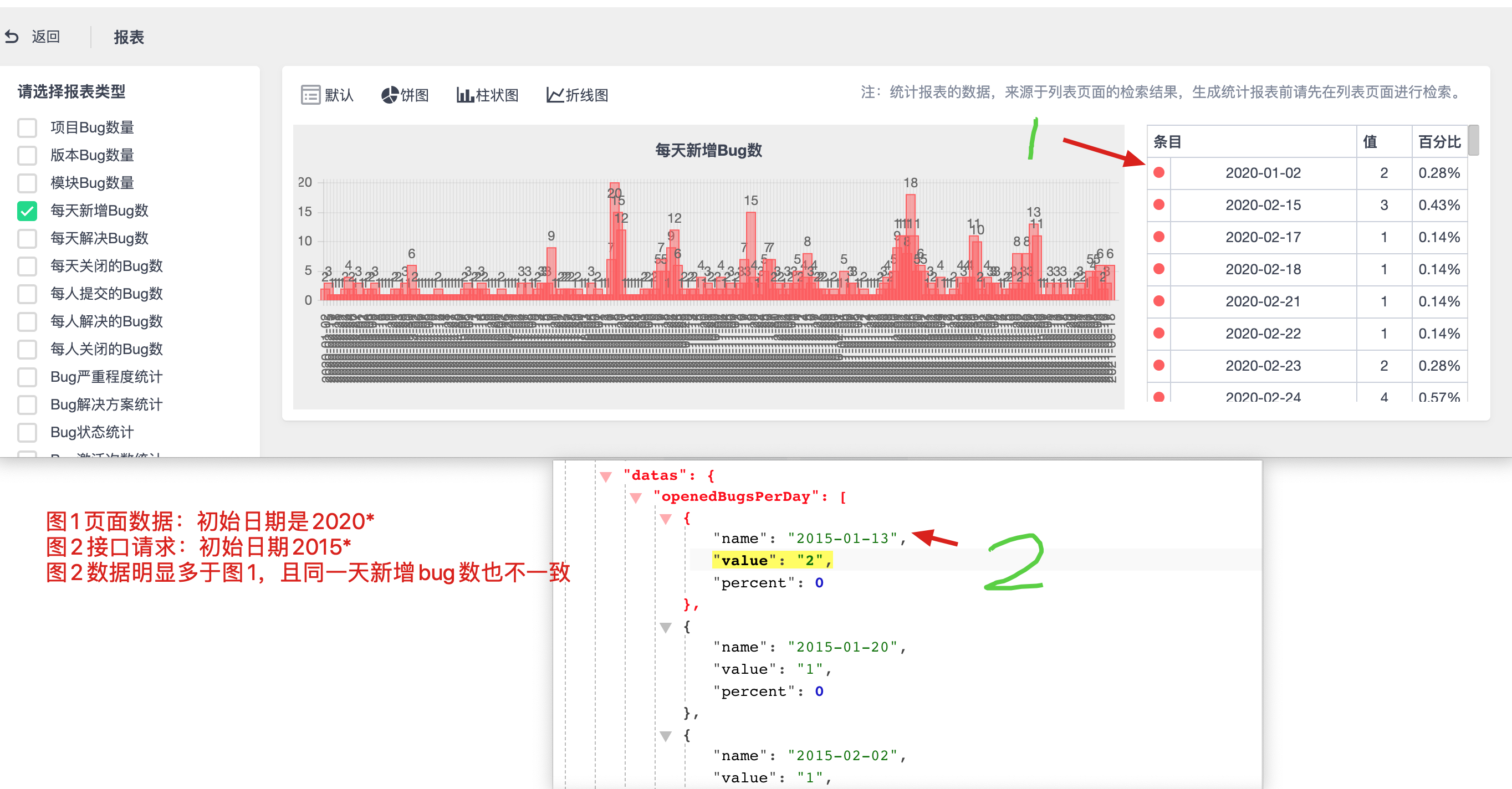Collapse the openedBugsPerDay array
Image resolution: width=1512 pixels, height=789 pixels.
coord(636,498)
